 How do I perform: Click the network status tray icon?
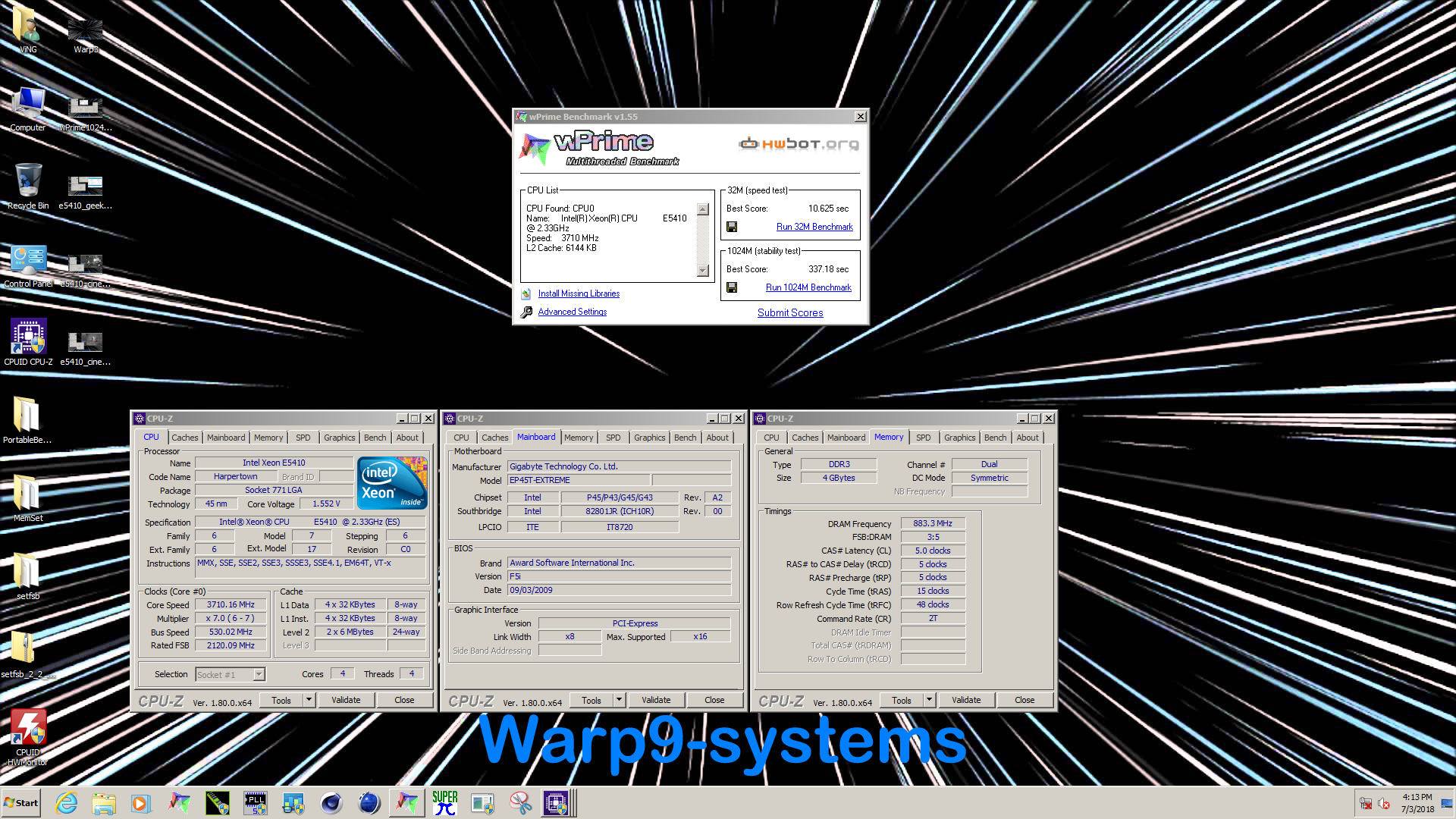(x=1366, y=804)
